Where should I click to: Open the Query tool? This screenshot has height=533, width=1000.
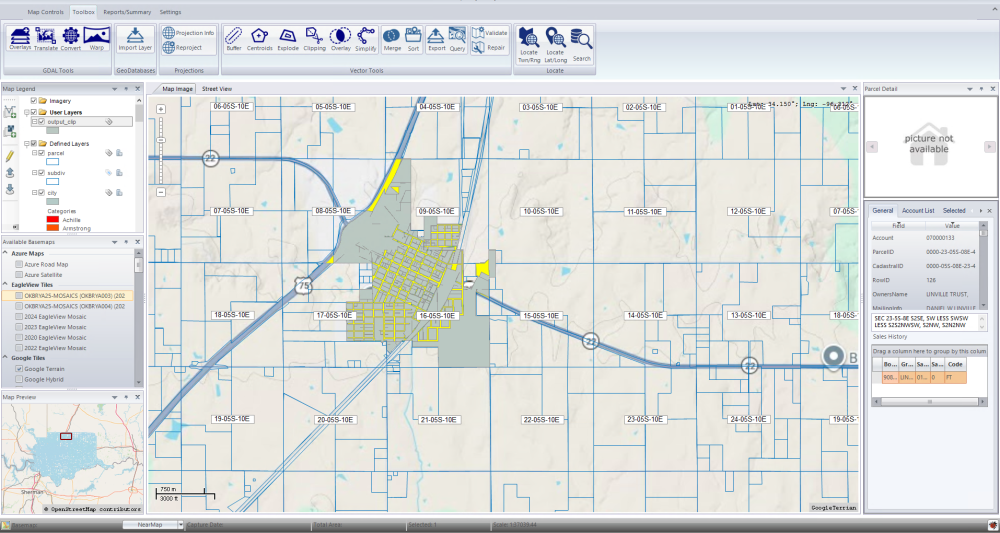(x=457, y=40)
